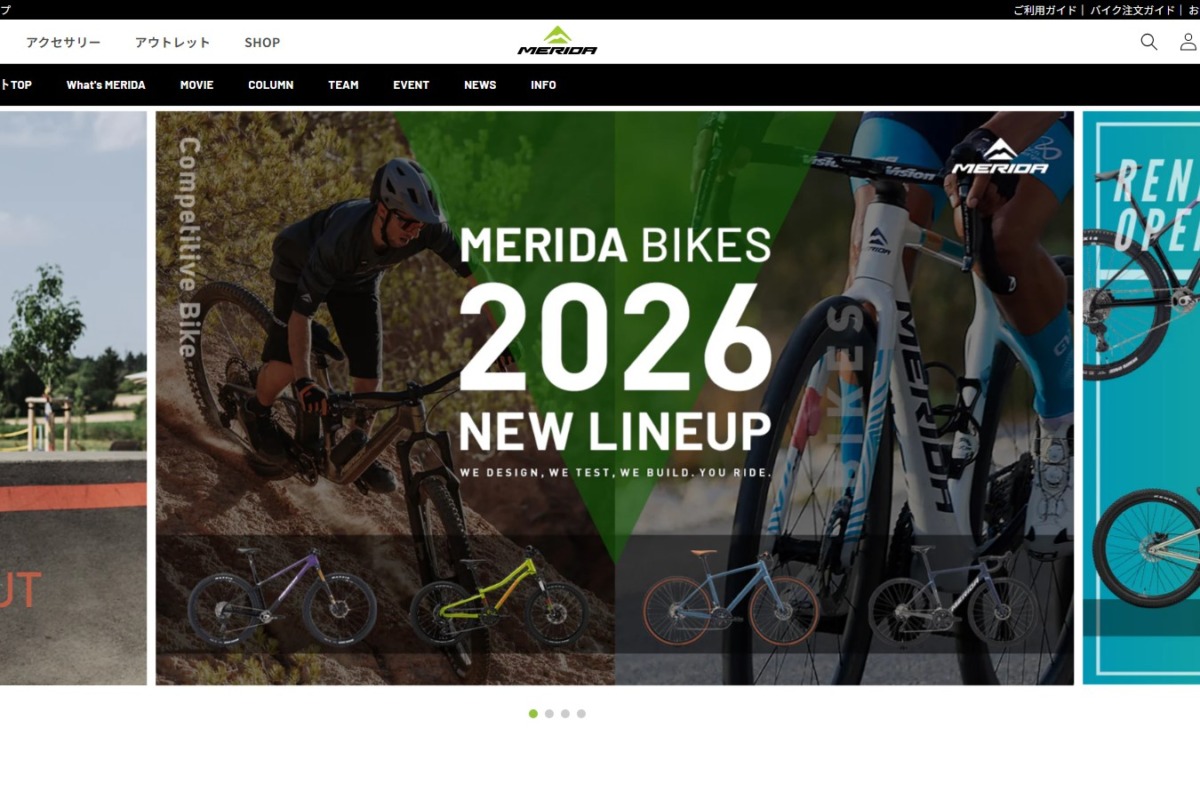This screenshot has height=800, width=1200.
Task: Select the fourth carousel dot
Action: coord(581,714)
